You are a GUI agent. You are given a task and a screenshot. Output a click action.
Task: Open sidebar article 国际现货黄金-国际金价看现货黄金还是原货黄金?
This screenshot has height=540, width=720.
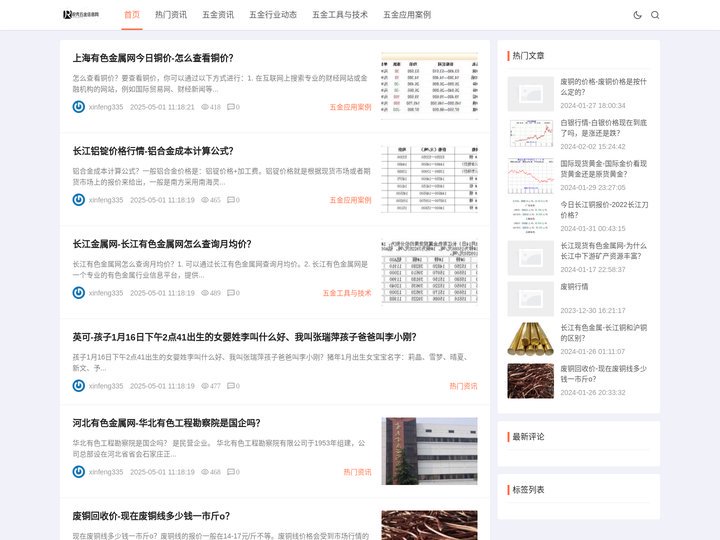pyautogui.click(x=603, y=169)
